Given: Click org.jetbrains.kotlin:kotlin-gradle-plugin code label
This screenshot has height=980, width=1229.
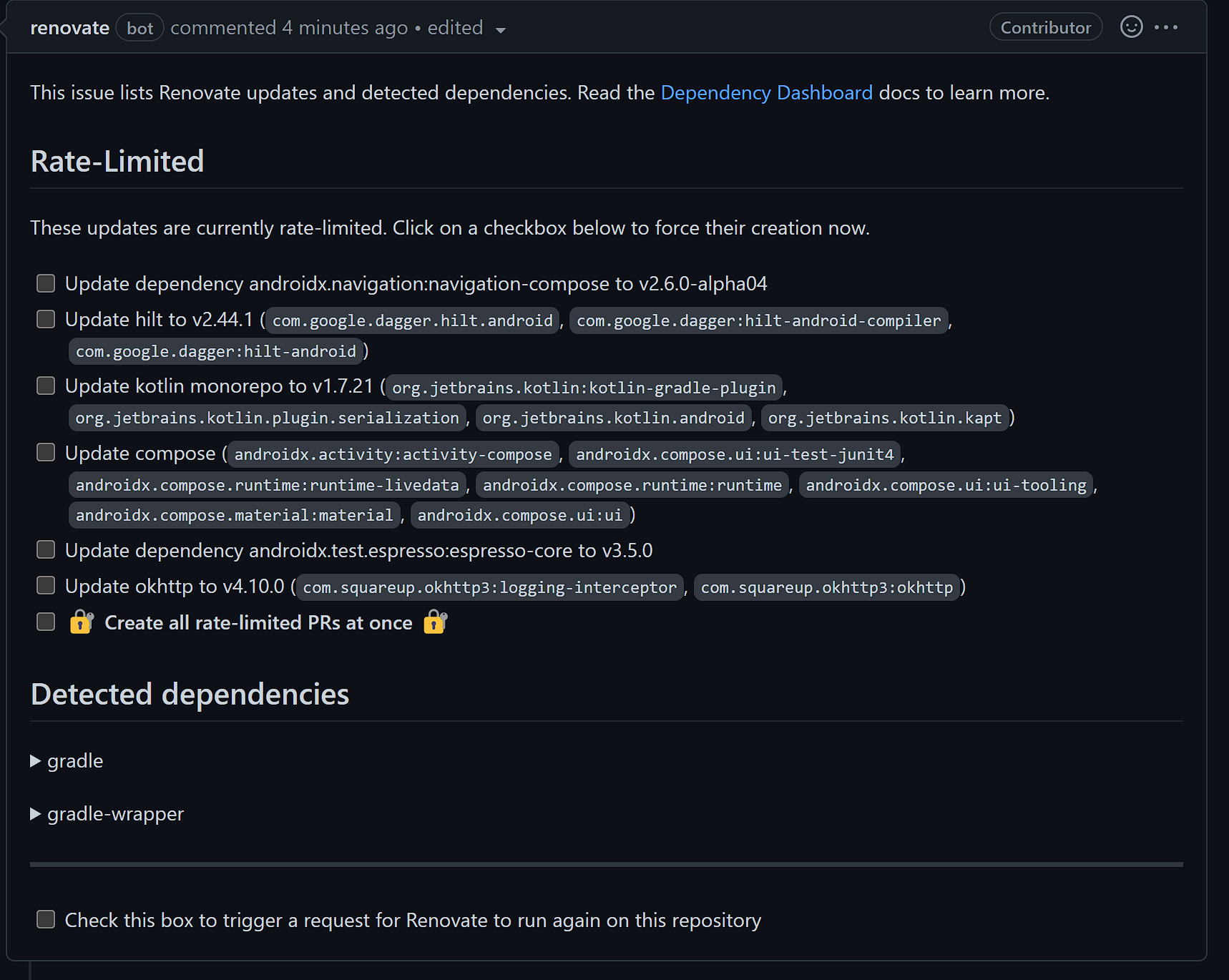Looking at the screenshot, I should [584, 388].
